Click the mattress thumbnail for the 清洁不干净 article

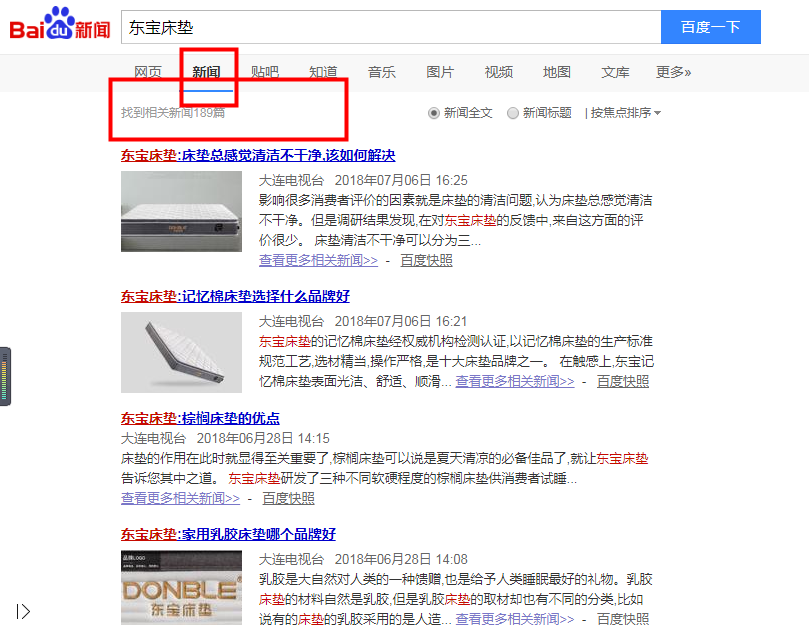click(x=182, y=212)
